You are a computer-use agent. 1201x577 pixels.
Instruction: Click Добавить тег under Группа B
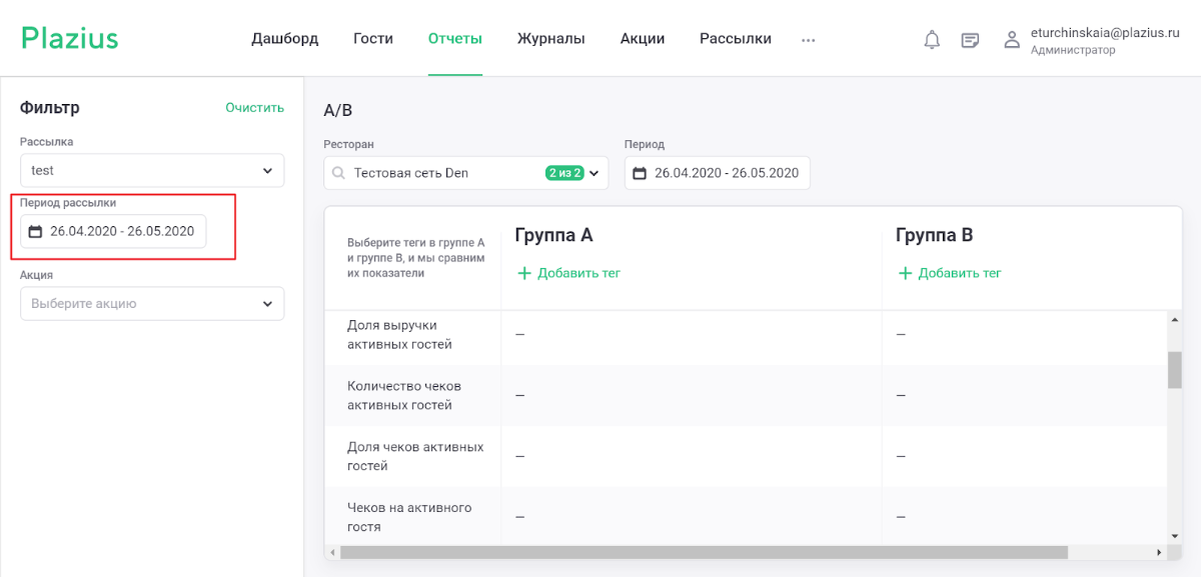[x=960, y=273]
